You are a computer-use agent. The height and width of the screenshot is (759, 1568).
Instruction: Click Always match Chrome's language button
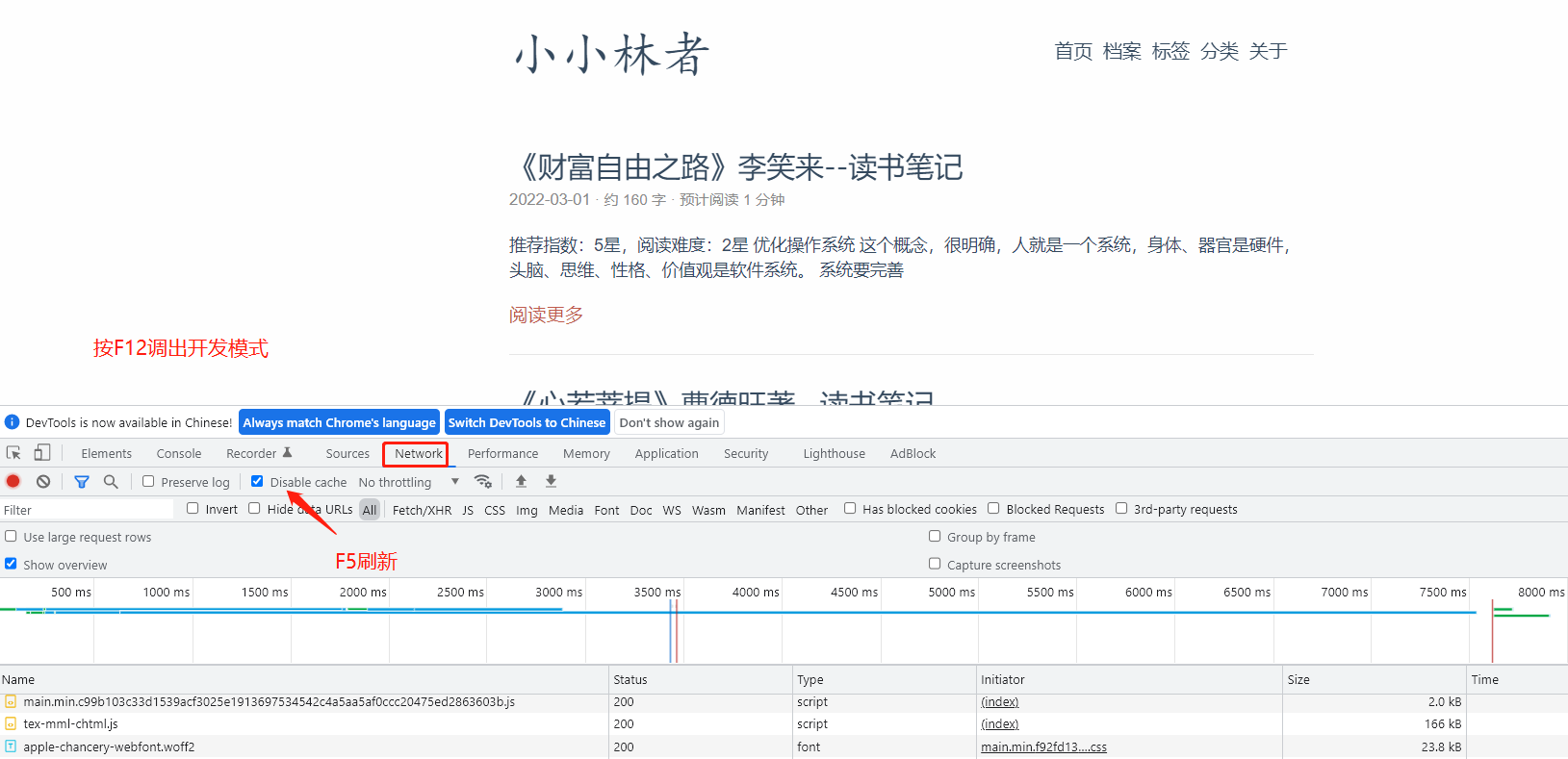click(339, 422)
